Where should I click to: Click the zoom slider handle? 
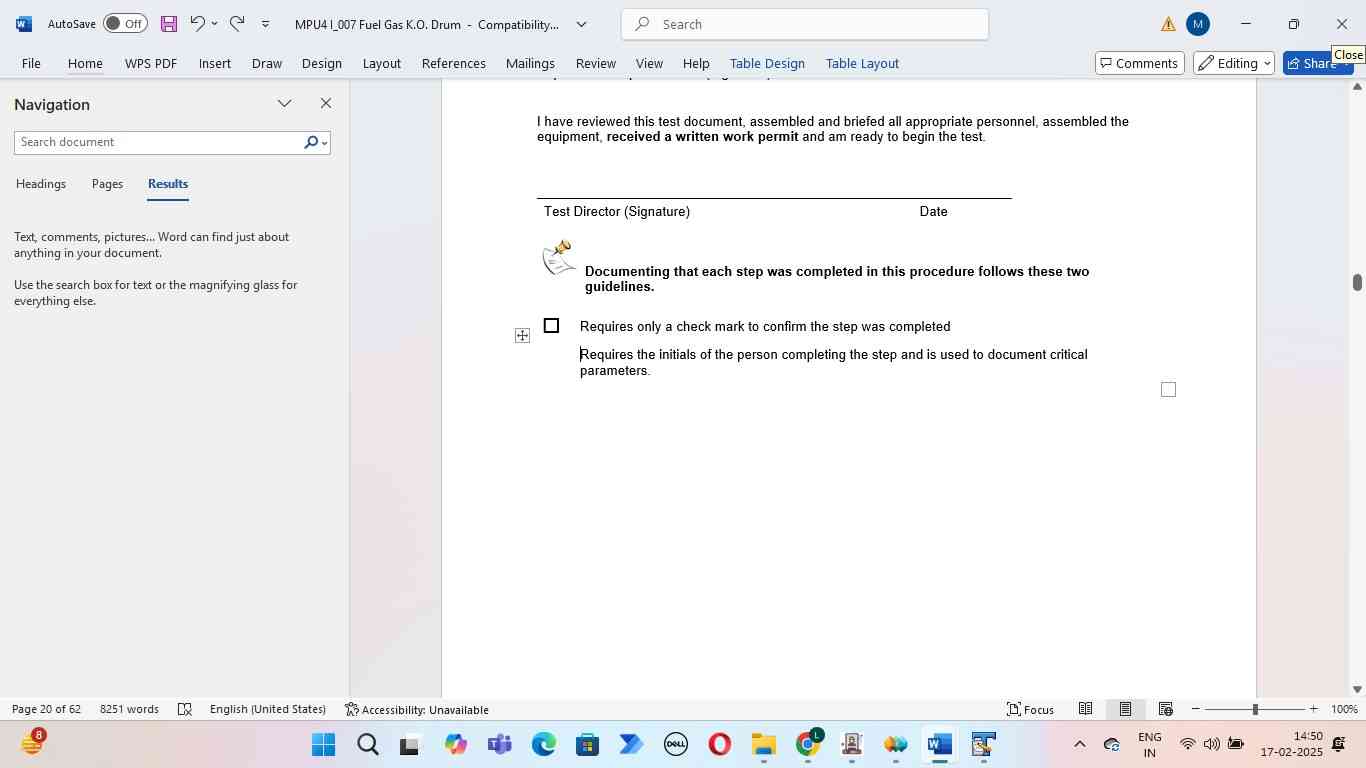click(x=1255, y=709)
